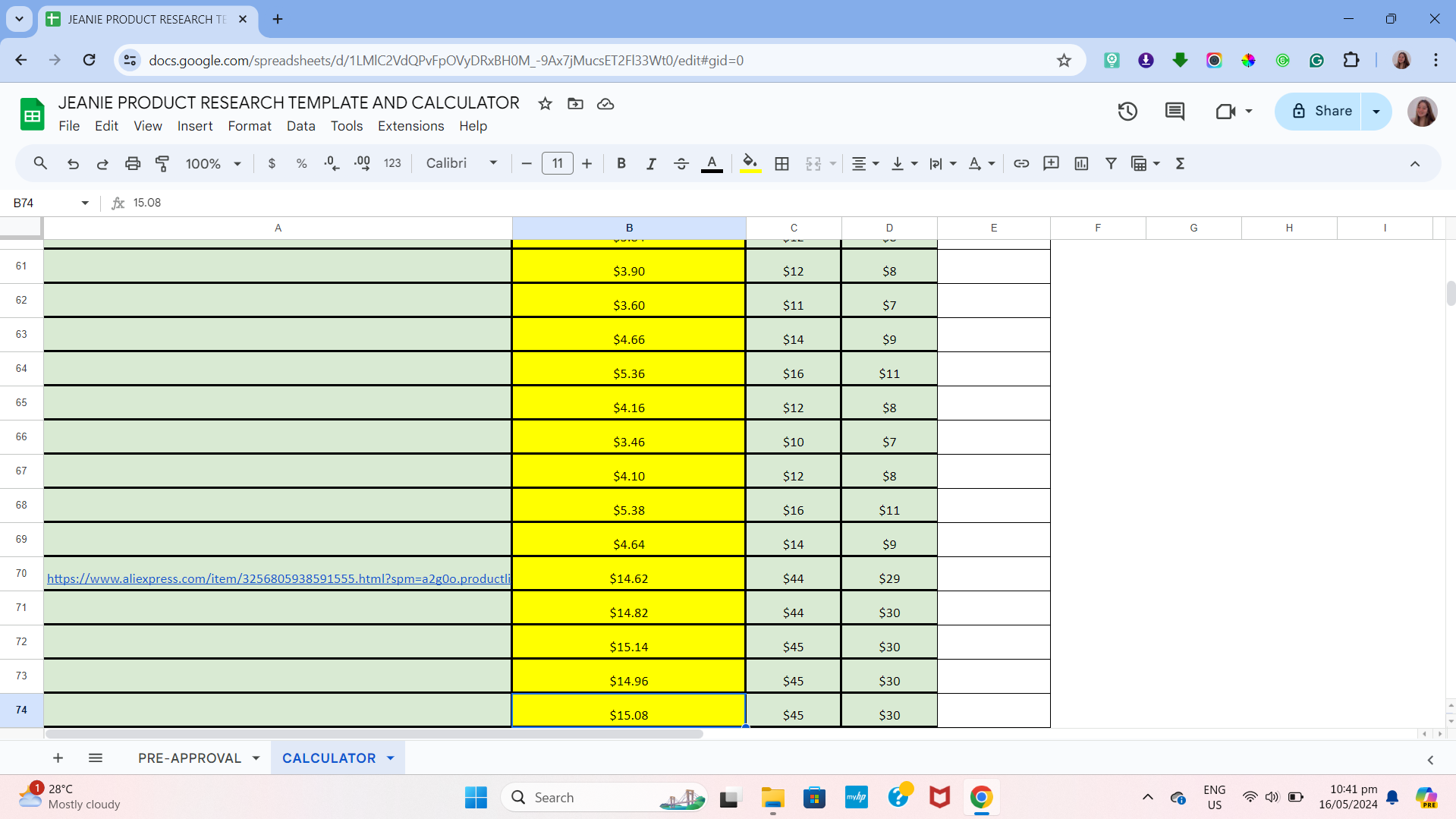Open the zoom level dropdown

coord(213,163)
